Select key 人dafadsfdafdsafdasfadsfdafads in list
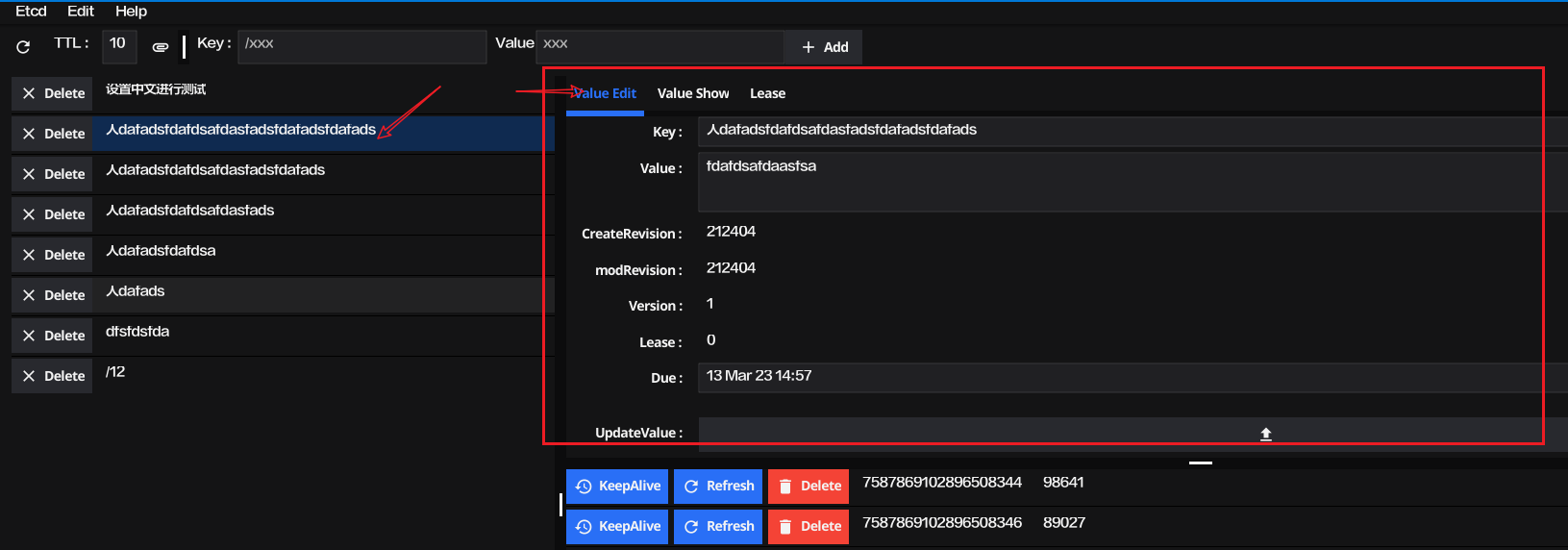The image size is (1568, 550). click(323, 174)
